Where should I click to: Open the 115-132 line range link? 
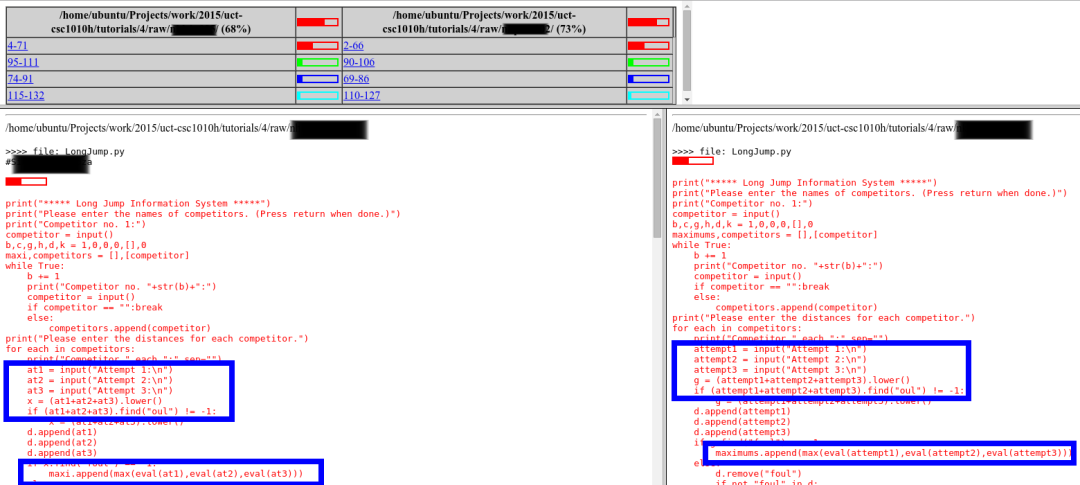tap(25, 95)
